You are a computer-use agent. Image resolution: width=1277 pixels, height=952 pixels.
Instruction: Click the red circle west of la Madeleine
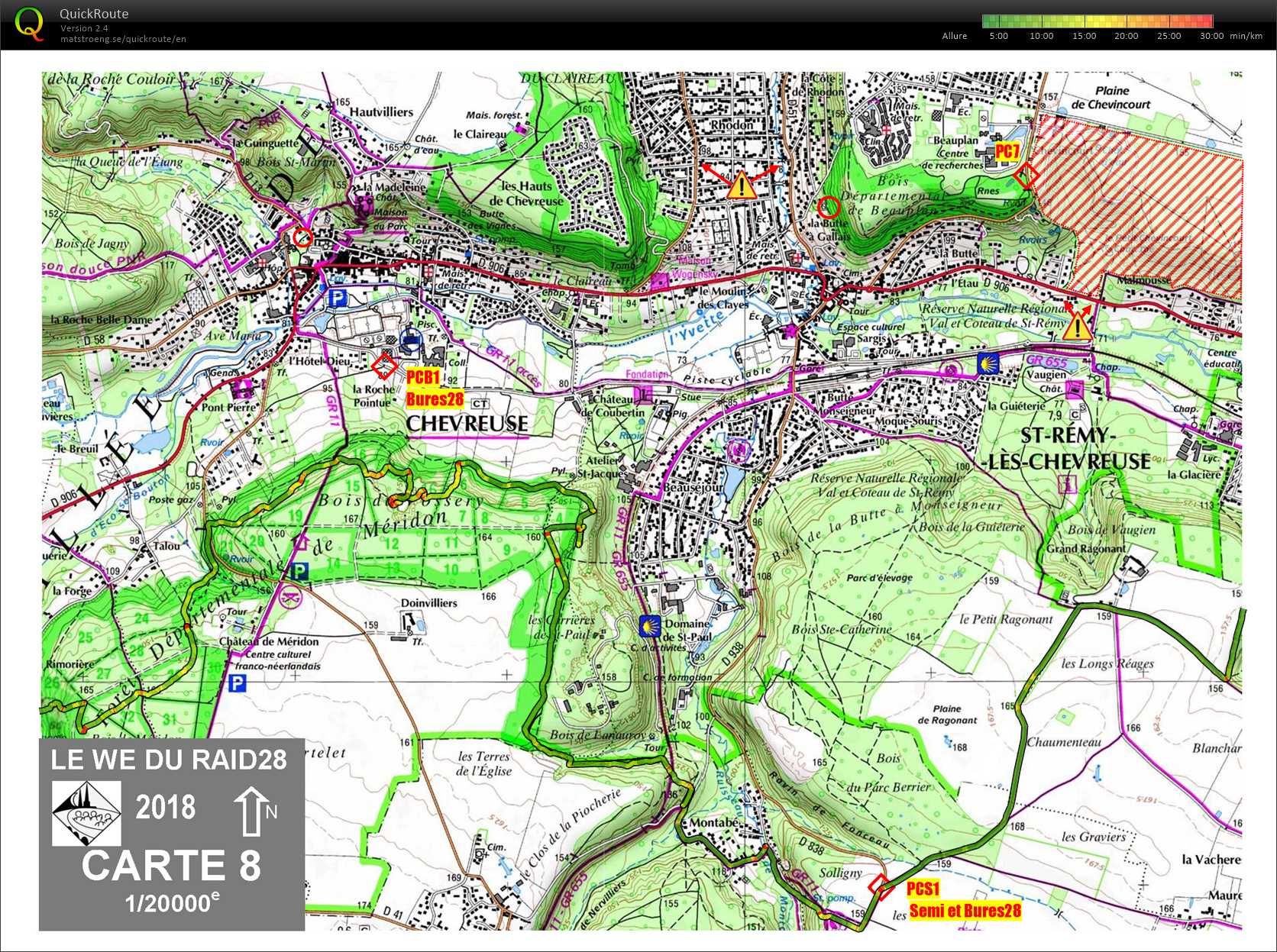pos(302,237)
